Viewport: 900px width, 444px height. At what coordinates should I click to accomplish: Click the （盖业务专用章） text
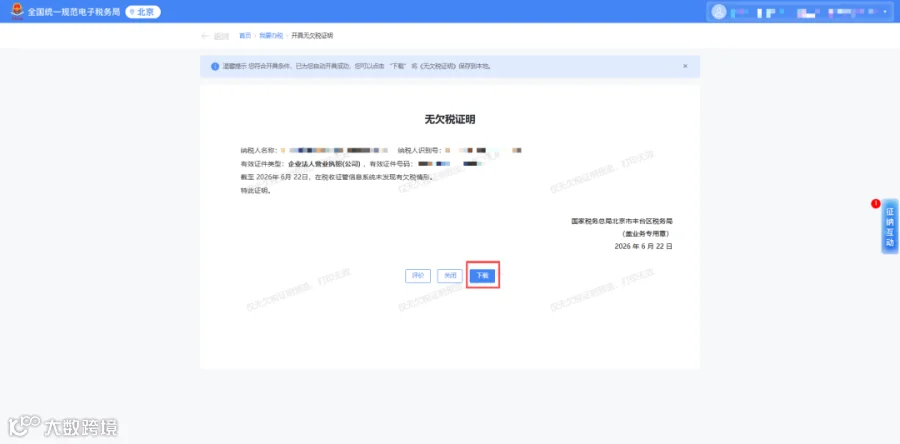pos(645,233)
